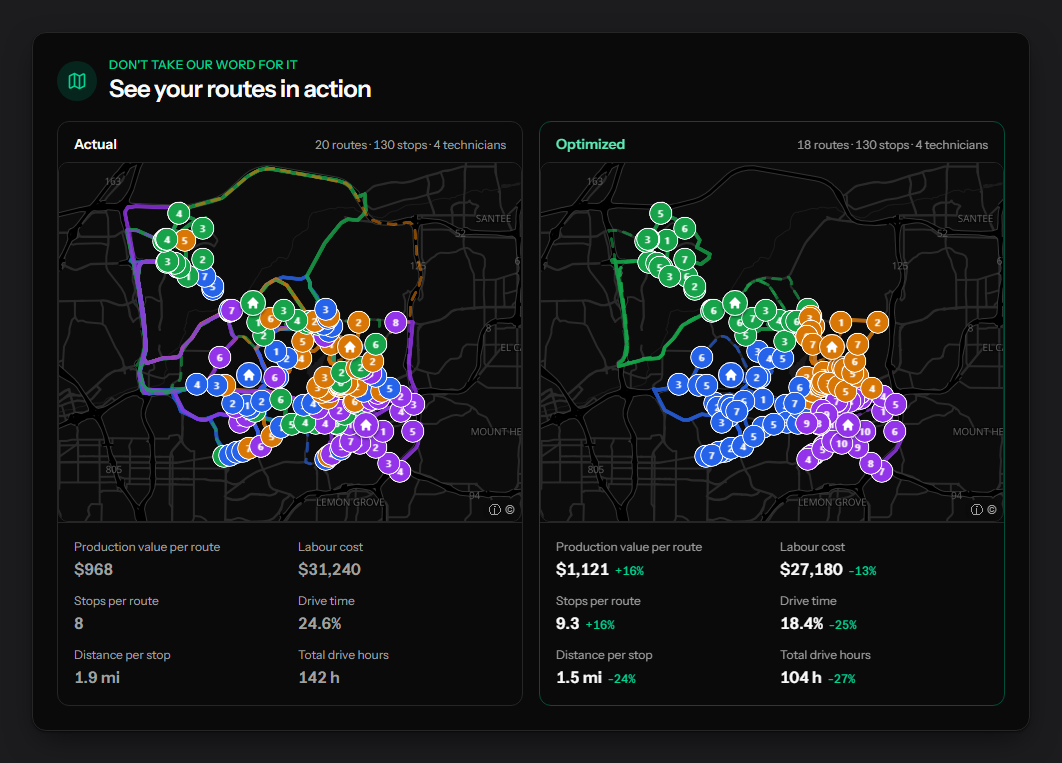This screenshot has width=1062, height=763.
Task: Click the $31,240 labour cost
Action: [329, 569]
